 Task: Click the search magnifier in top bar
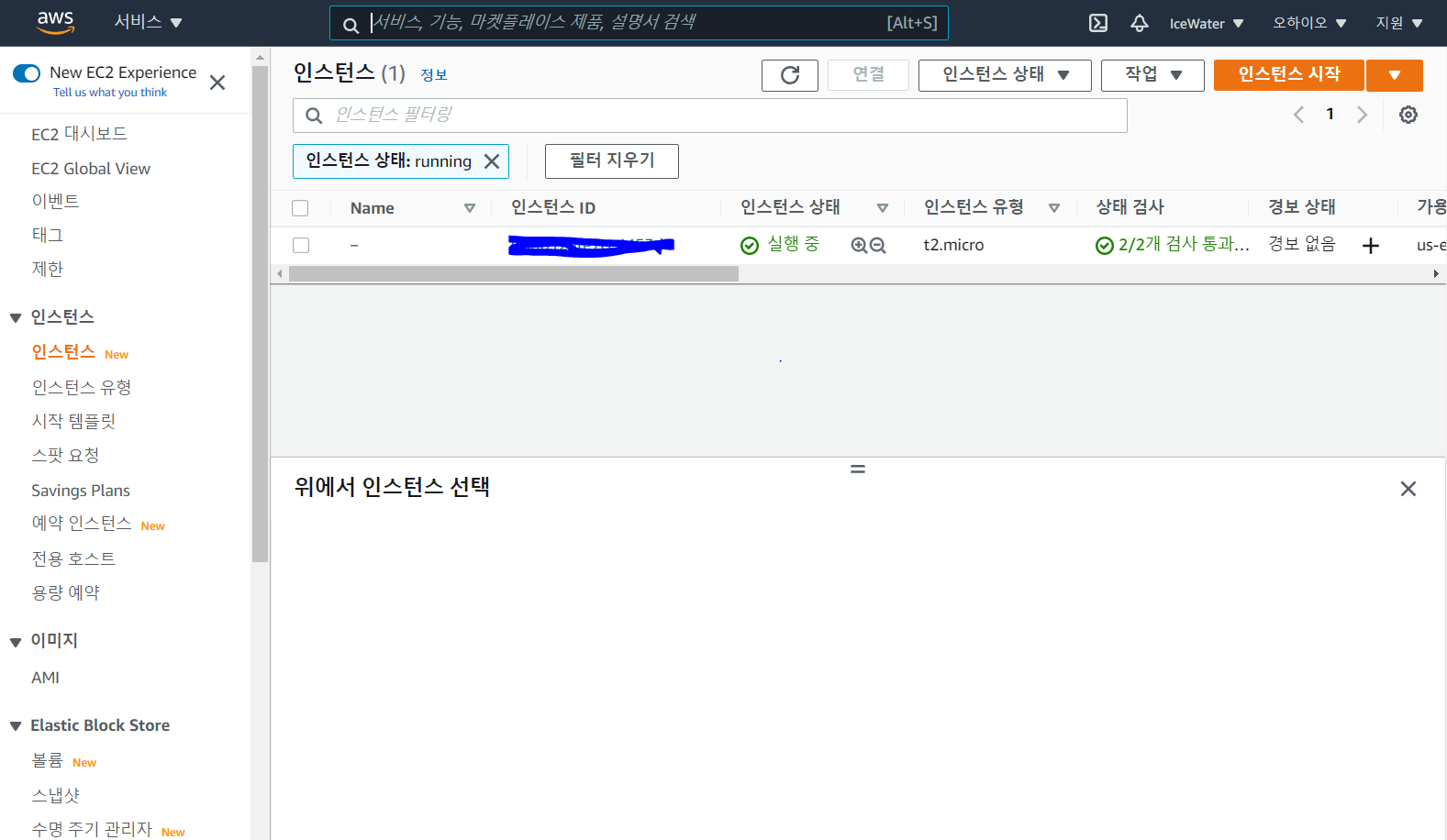point(351,25)
